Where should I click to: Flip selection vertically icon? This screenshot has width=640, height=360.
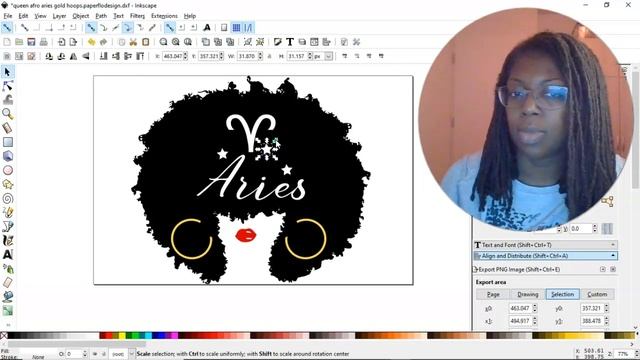[86, 56]
